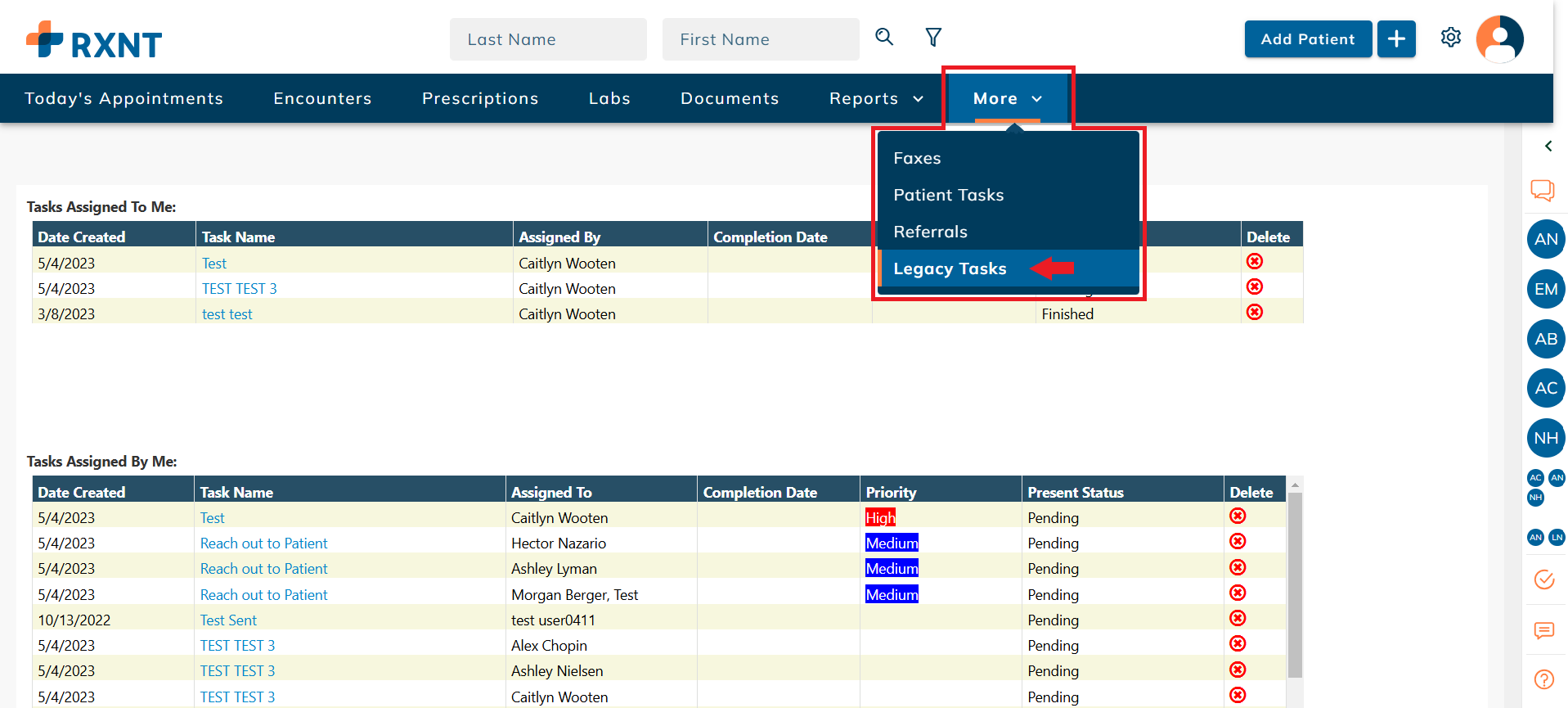Screen dimensions: 1568x708
Task: Open 'test test' task link
Action: 227,314
